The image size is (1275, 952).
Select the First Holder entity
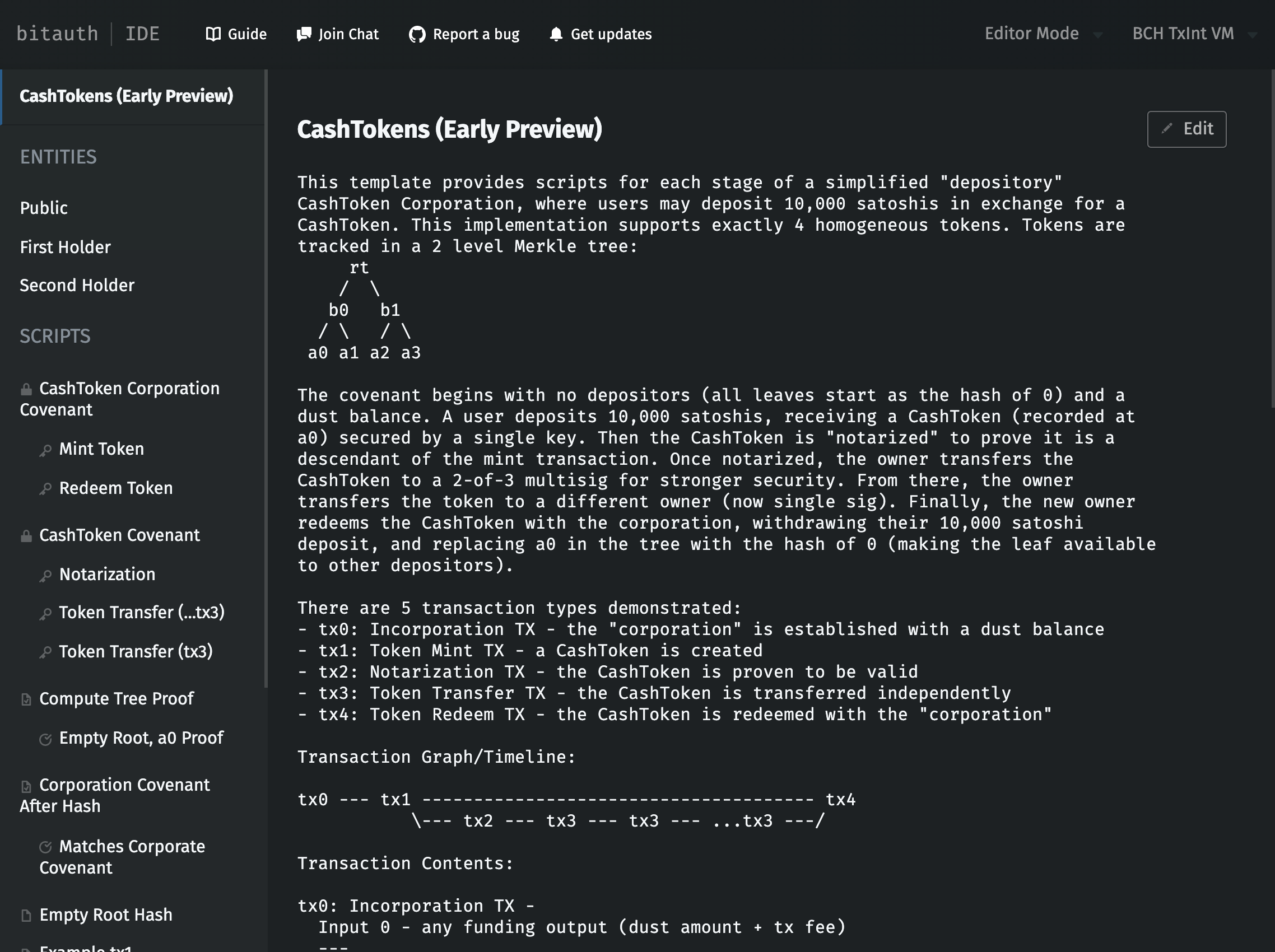(65, 247)
